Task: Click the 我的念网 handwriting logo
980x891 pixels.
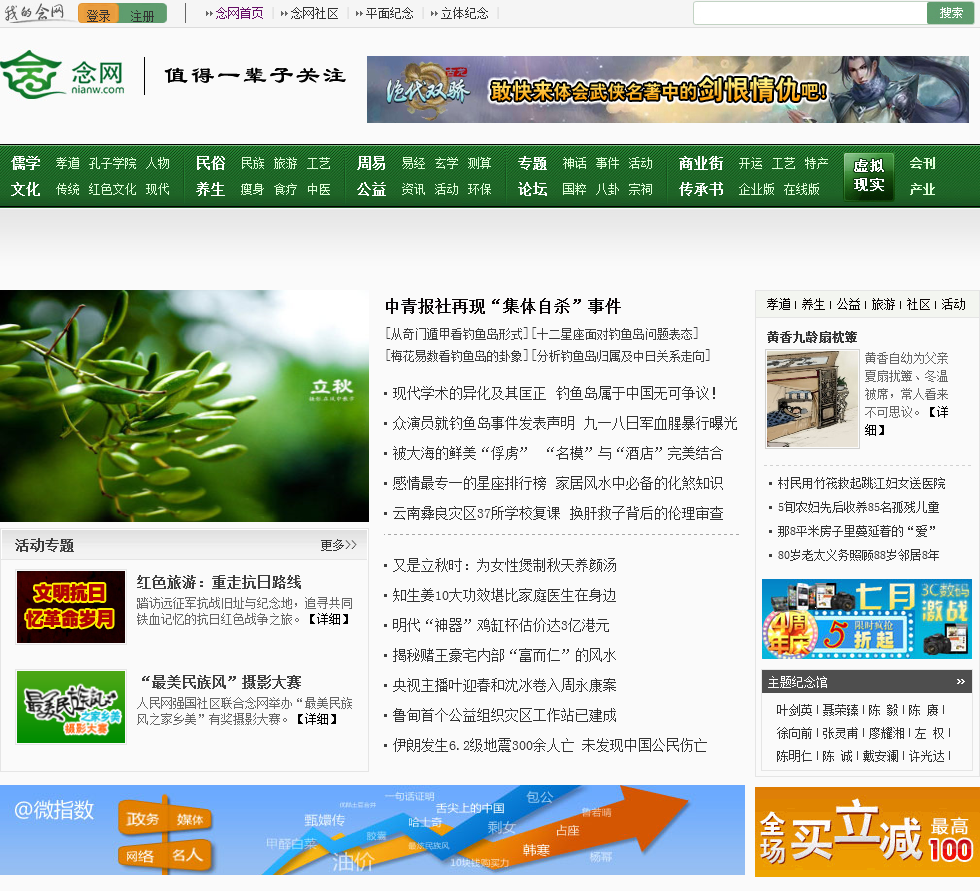Action: pos(34,12)
